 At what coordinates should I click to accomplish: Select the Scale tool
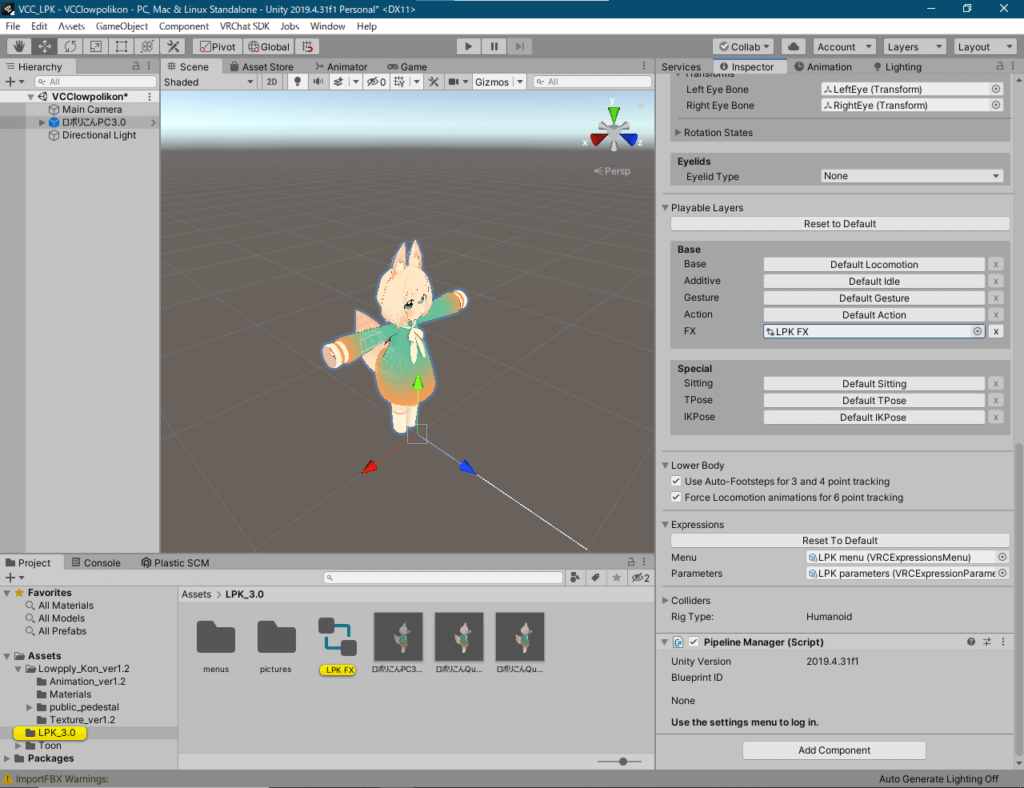[95, 46]
